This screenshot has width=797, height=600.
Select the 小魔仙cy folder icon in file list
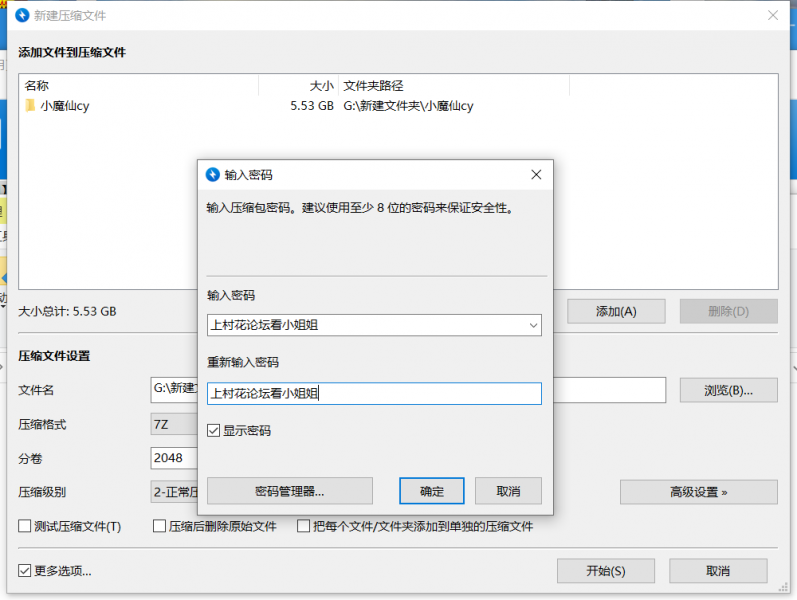point(31,105)
